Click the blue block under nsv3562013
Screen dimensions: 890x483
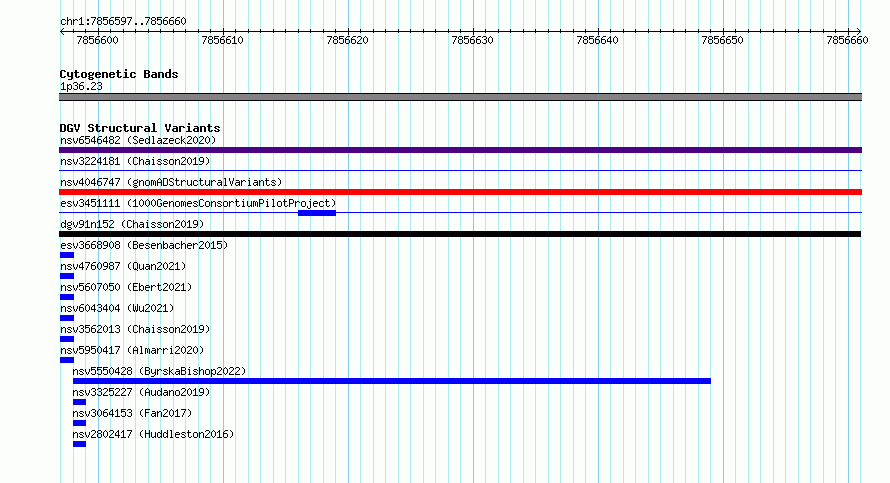[x=66, y=339]
